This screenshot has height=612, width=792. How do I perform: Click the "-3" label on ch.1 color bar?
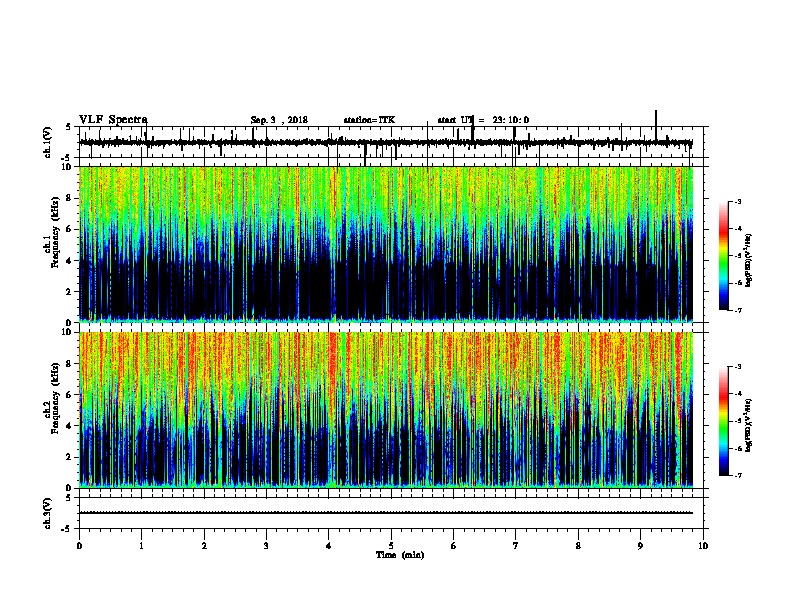[737, 202]
